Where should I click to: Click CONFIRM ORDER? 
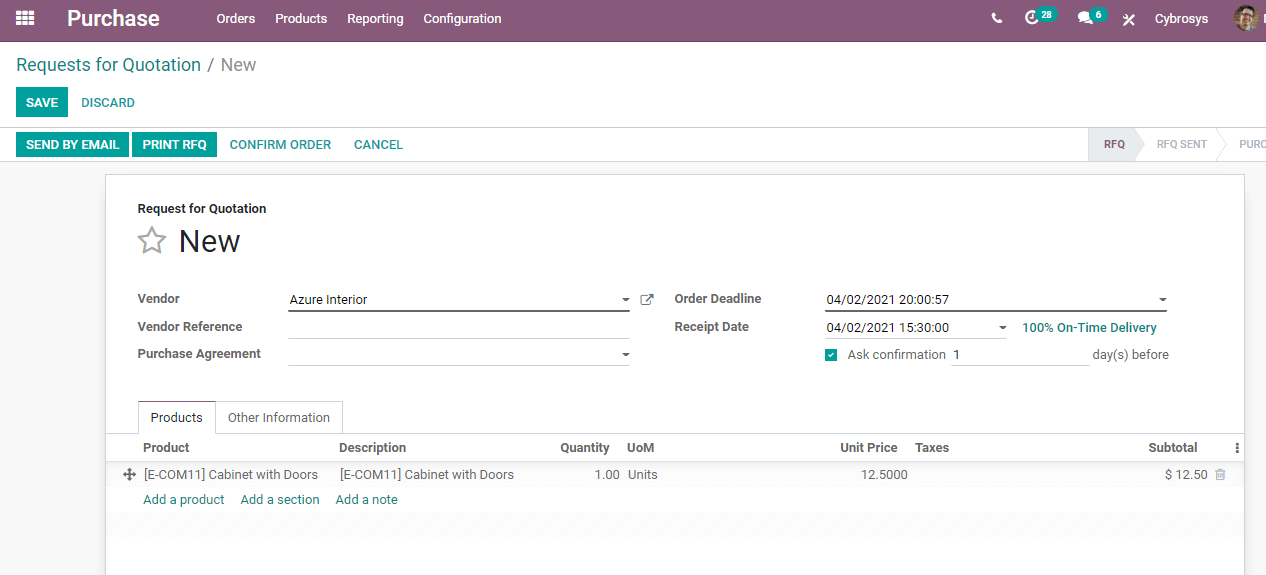(x=280, y=145)
